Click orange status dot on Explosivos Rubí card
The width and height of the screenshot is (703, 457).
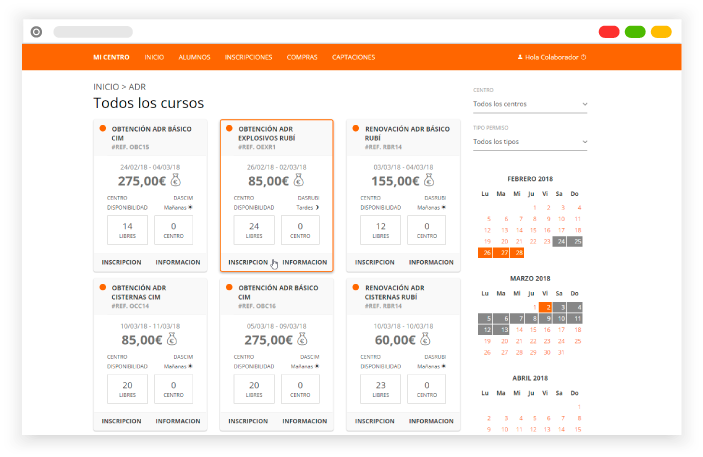pyautogui.click(x=229, y=128)
